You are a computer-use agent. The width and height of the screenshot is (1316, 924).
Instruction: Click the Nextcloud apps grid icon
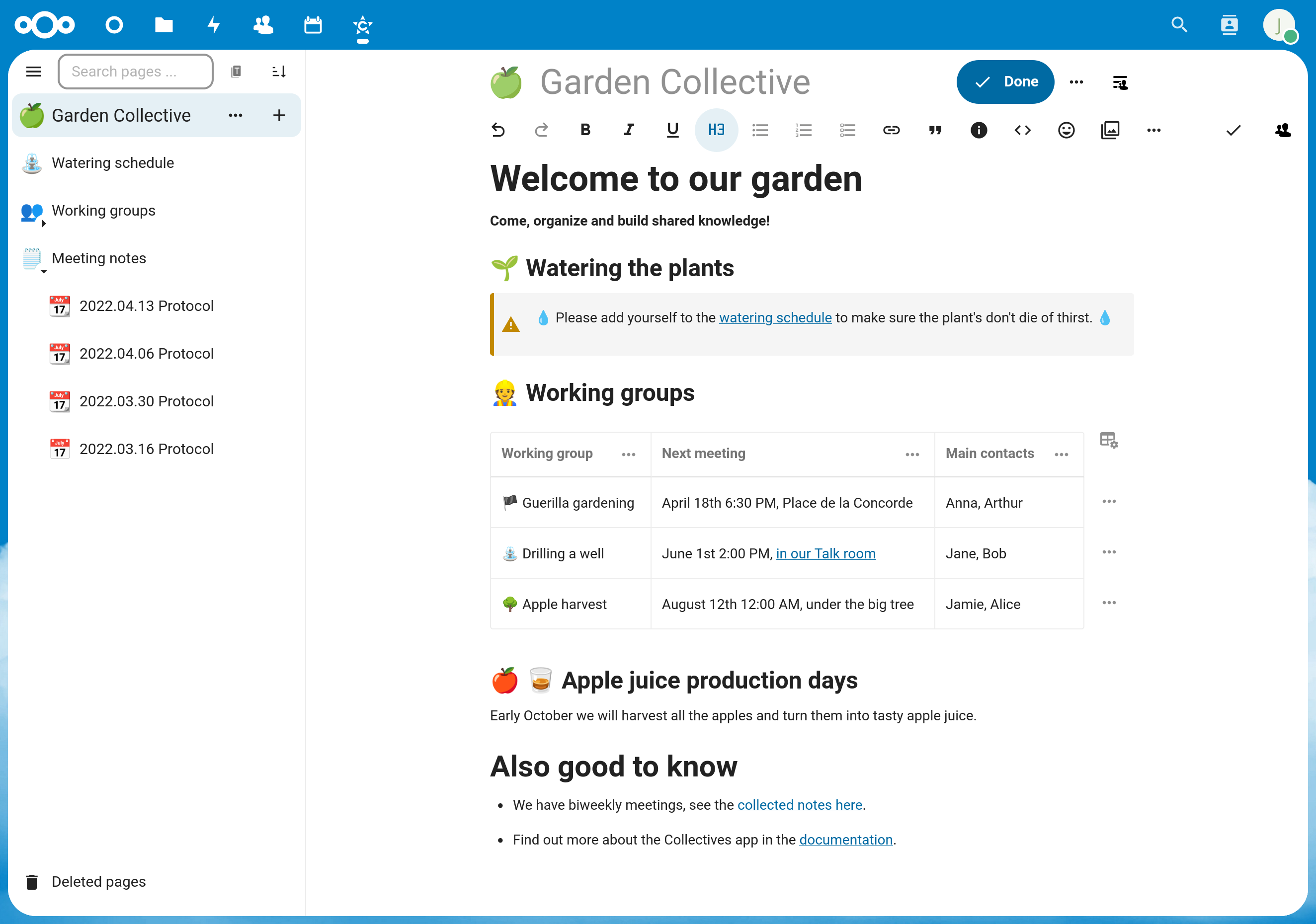coord(47,25)
